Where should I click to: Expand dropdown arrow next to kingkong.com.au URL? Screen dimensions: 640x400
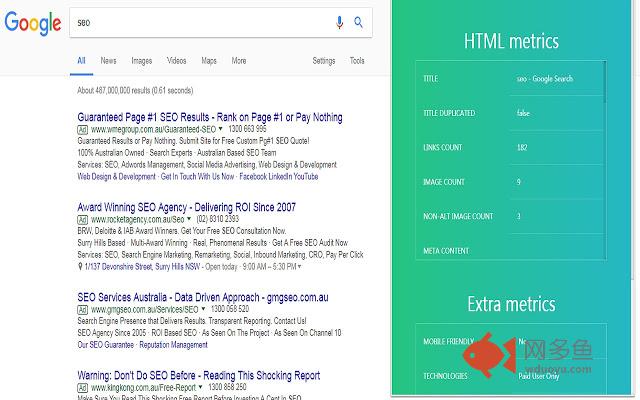coord(200,387)
